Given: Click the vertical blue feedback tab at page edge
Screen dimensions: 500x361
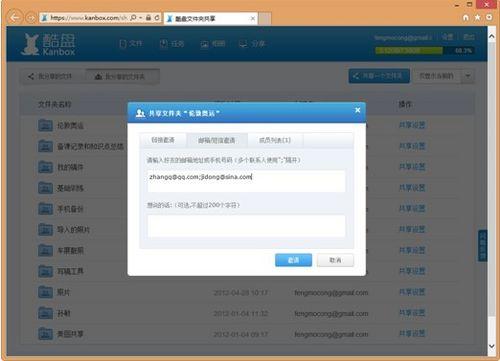Looking at the screenshot, I should click(483, 245).
